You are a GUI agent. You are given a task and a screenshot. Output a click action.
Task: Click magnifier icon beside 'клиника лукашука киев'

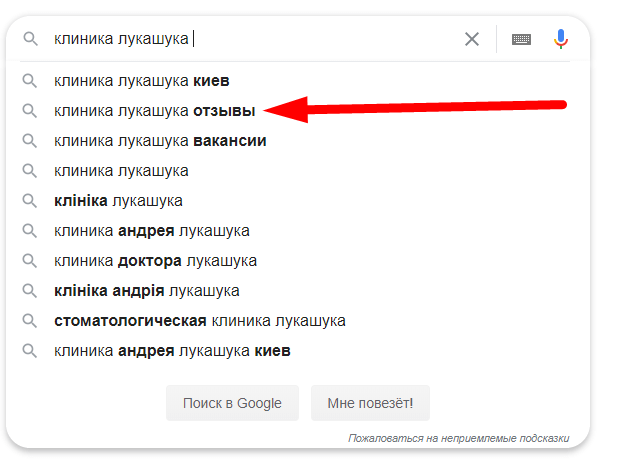pos(30,80)
